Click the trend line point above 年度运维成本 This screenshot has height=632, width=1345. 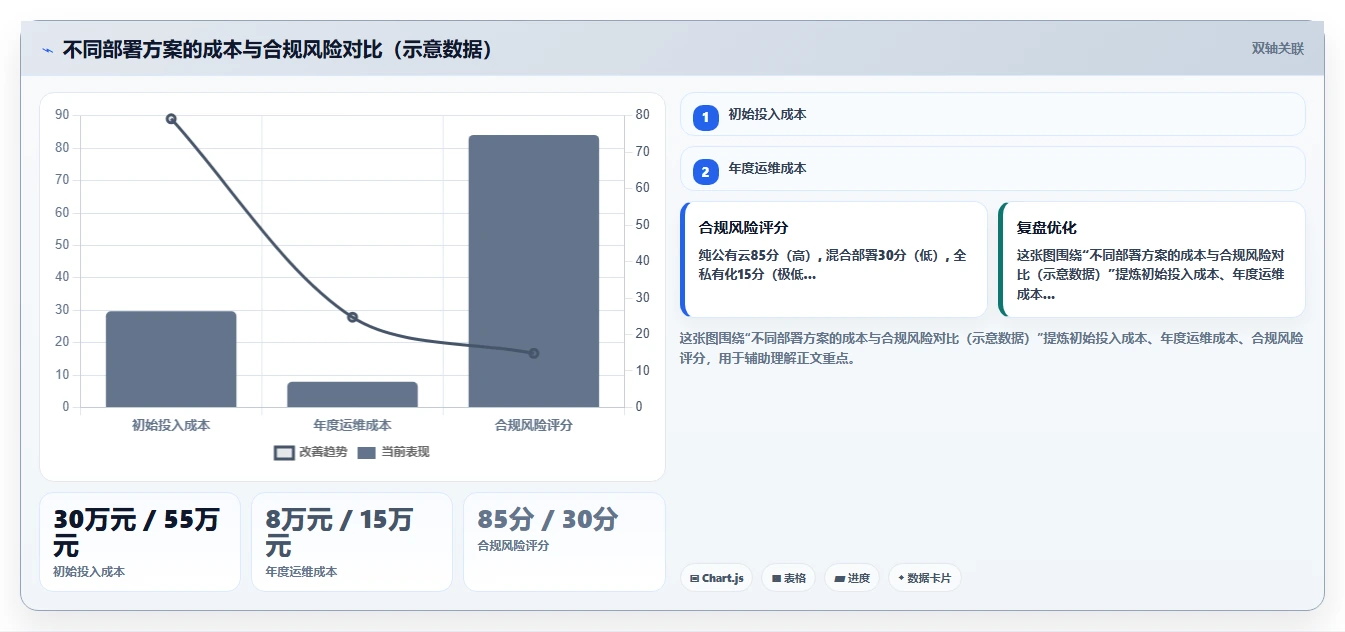click(x=352, y=317)
